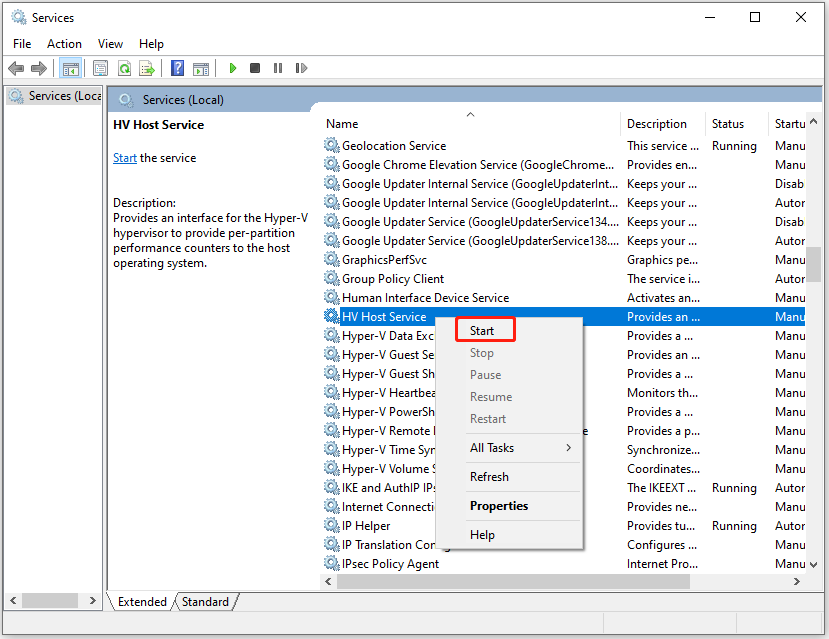
Task: Click the Back arrow in the toolbar
Action: click(x=16, y=68)
